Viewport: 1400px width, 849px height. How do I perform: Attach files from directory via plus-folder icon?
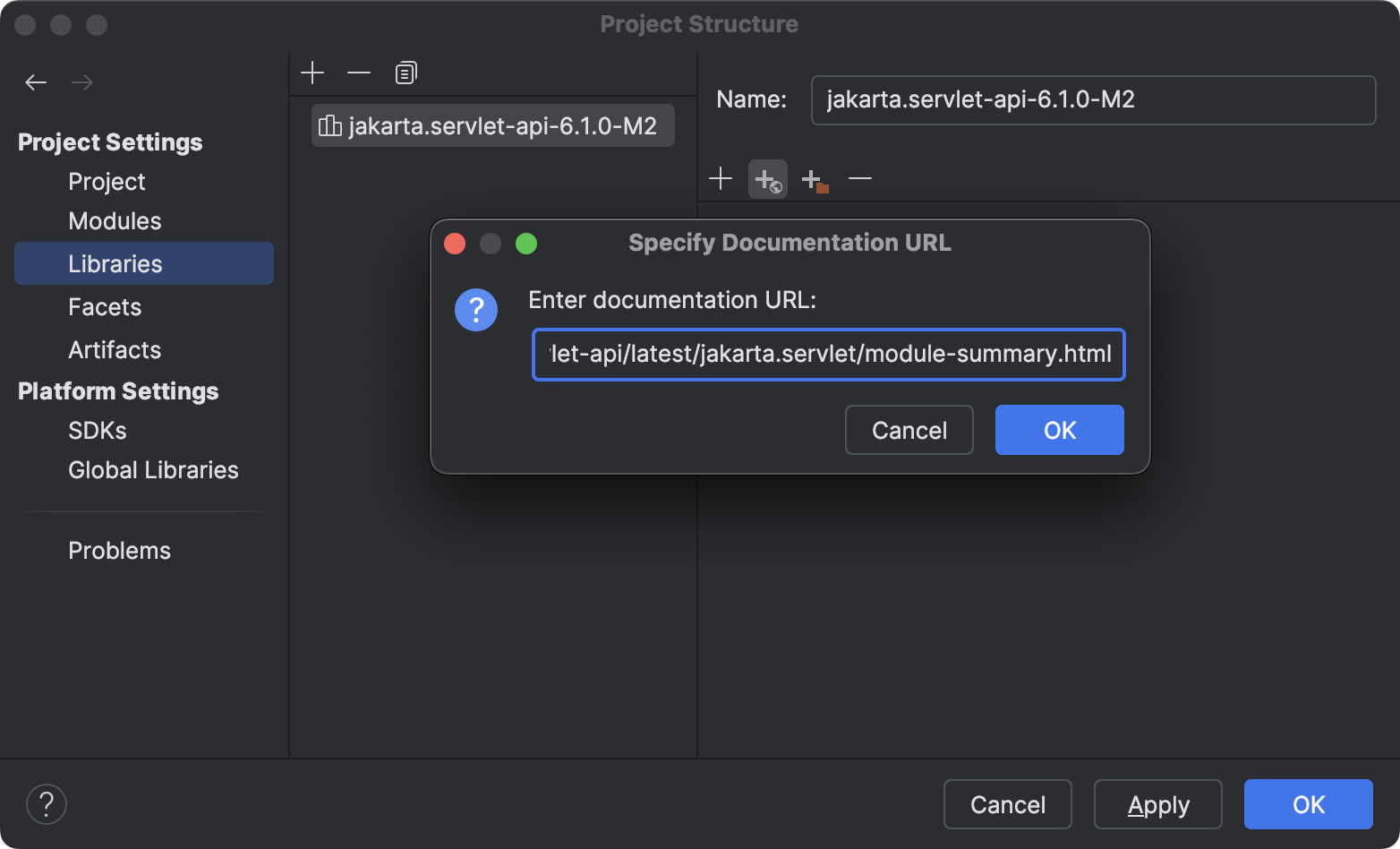point(815,178)
